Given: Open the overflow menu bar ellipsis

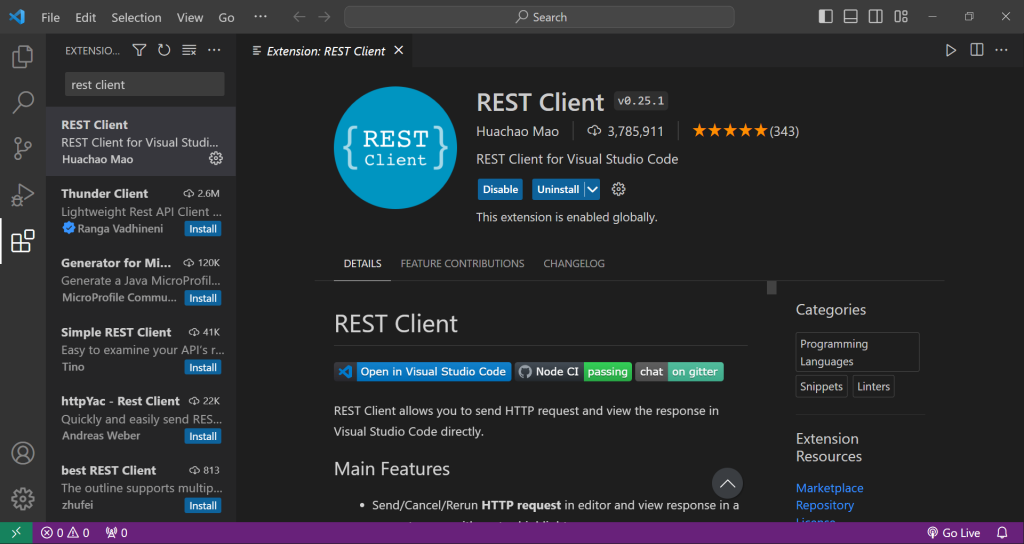Looking at the screenshot, I should pos(260,17).
